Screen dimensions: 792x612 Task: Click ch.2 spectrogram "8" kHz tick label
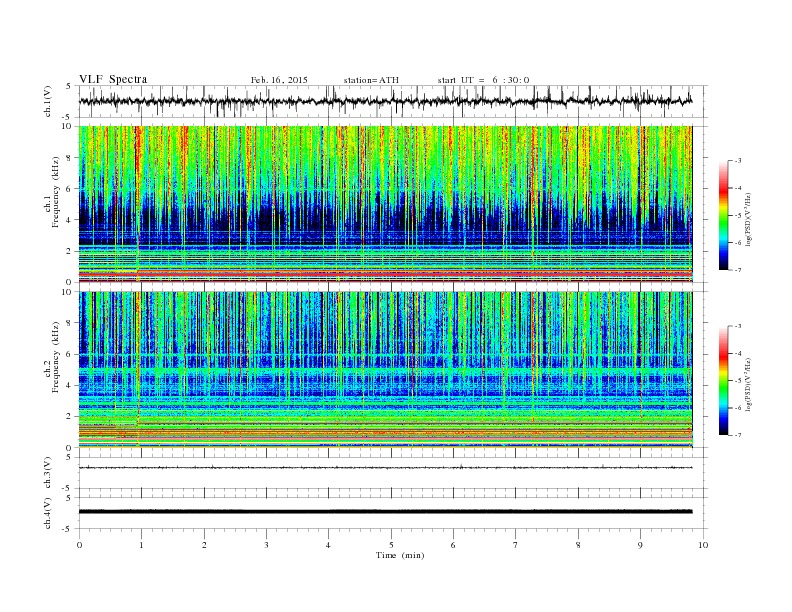[x=69, y=323]
